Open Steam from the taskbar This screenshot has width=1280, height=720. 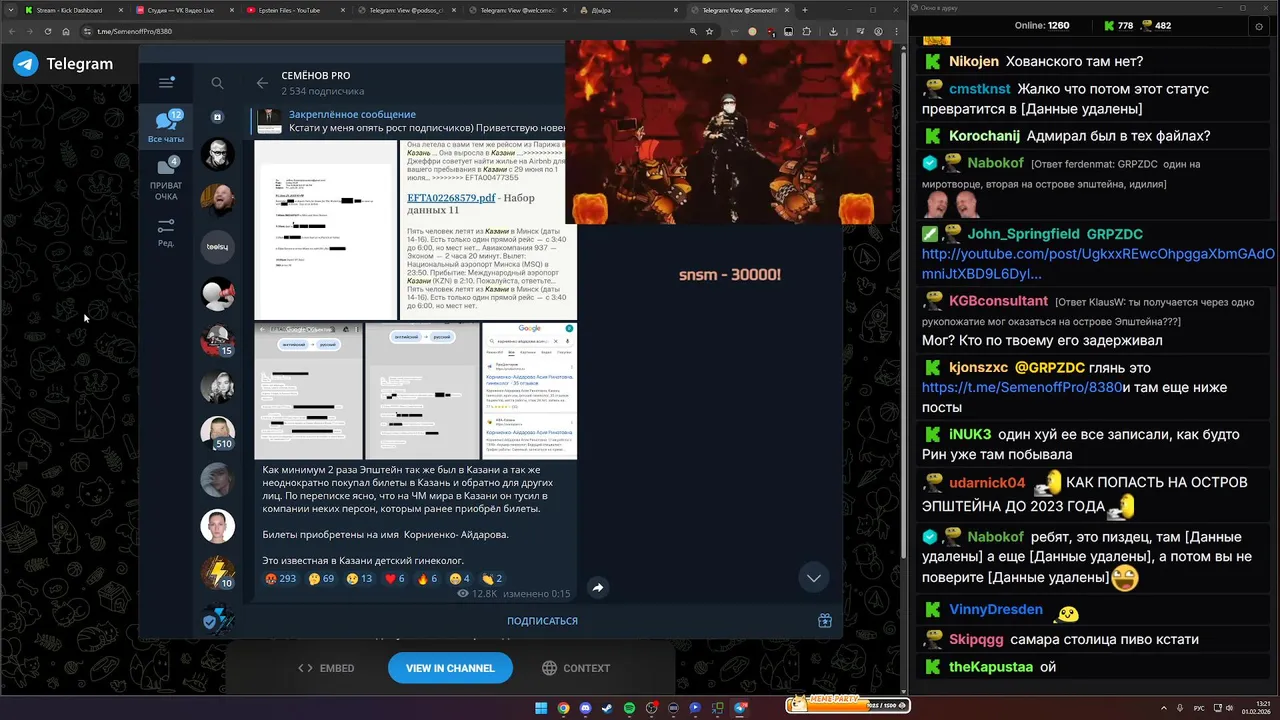pyautogui.click(x=607, y=708)
